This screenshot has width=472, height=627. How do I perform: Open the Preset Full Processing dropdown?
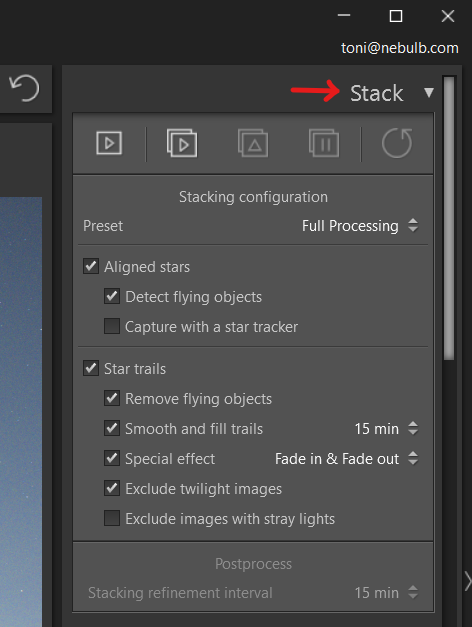(x=360, y=226)
